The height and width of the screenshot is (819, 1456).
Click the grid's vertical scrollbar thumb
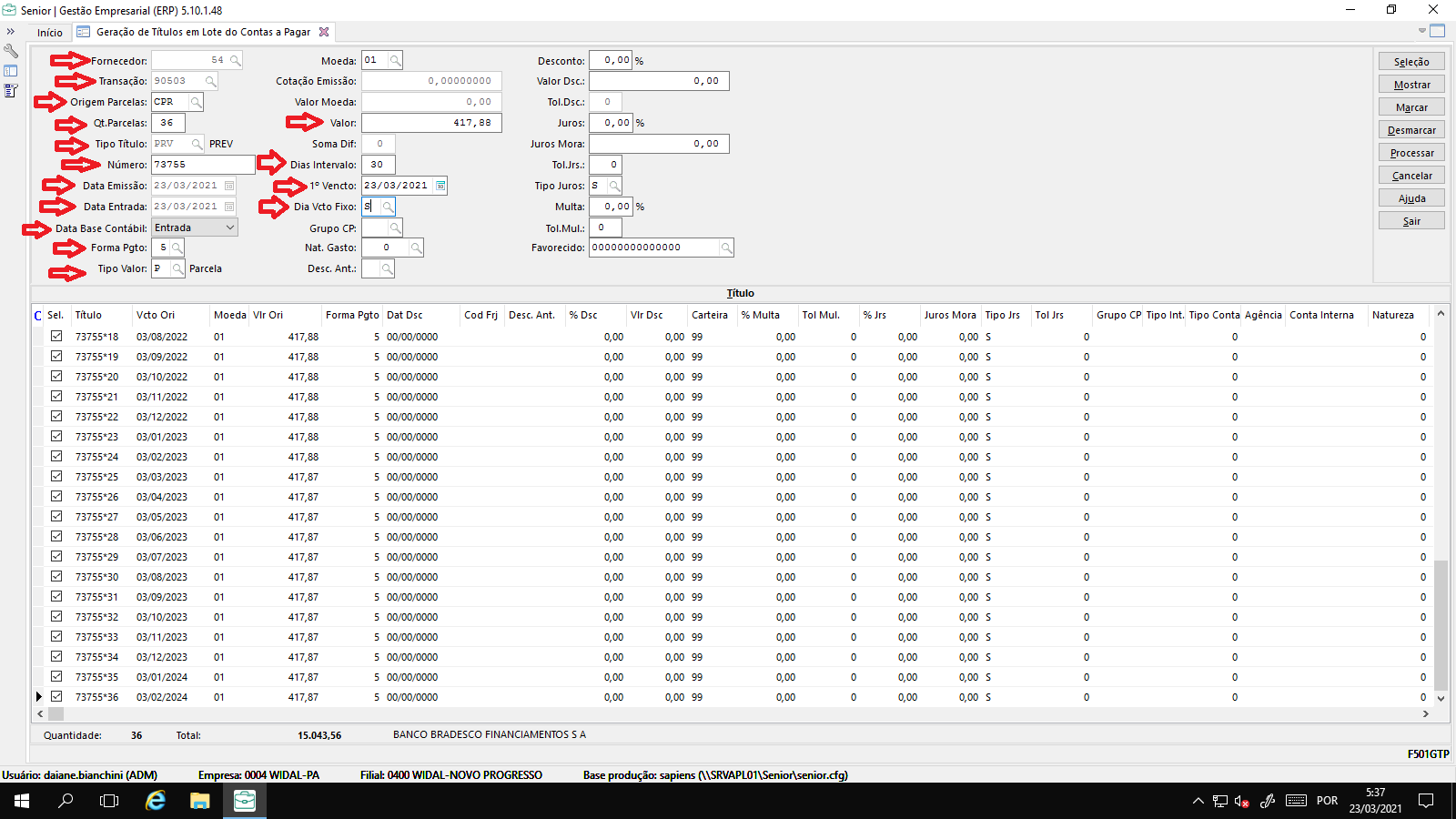(1441, 624)
